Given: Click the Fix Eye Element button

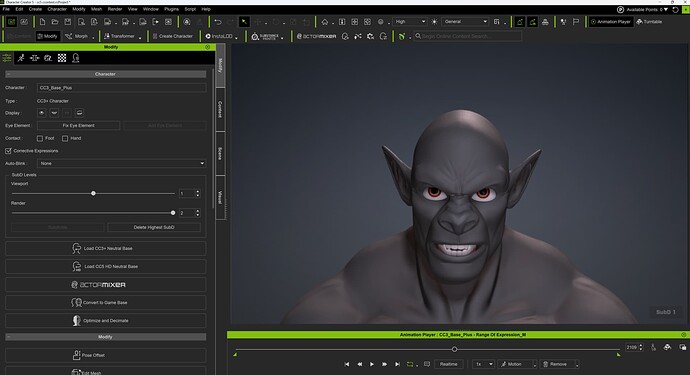Looking at the screenshot, I should pos(78,126).
